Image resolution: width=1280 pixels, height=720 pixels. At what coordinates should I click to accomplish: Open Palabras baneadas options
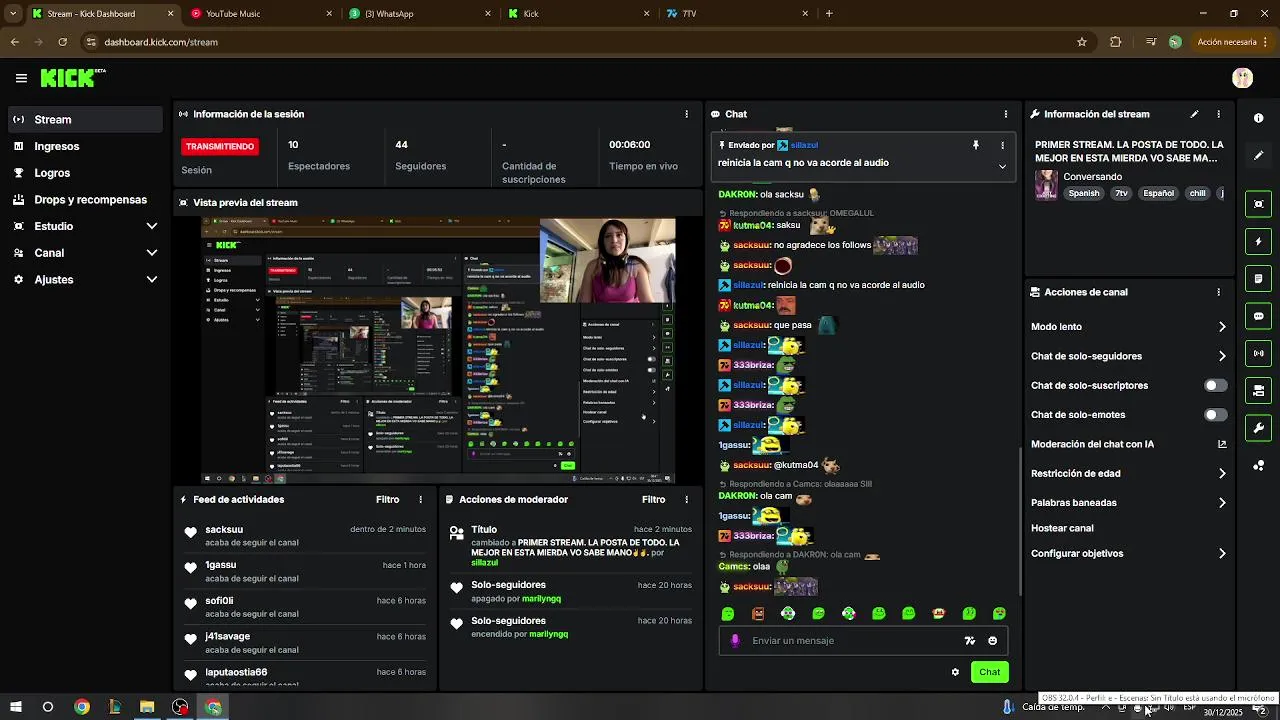click(1129, 503)
